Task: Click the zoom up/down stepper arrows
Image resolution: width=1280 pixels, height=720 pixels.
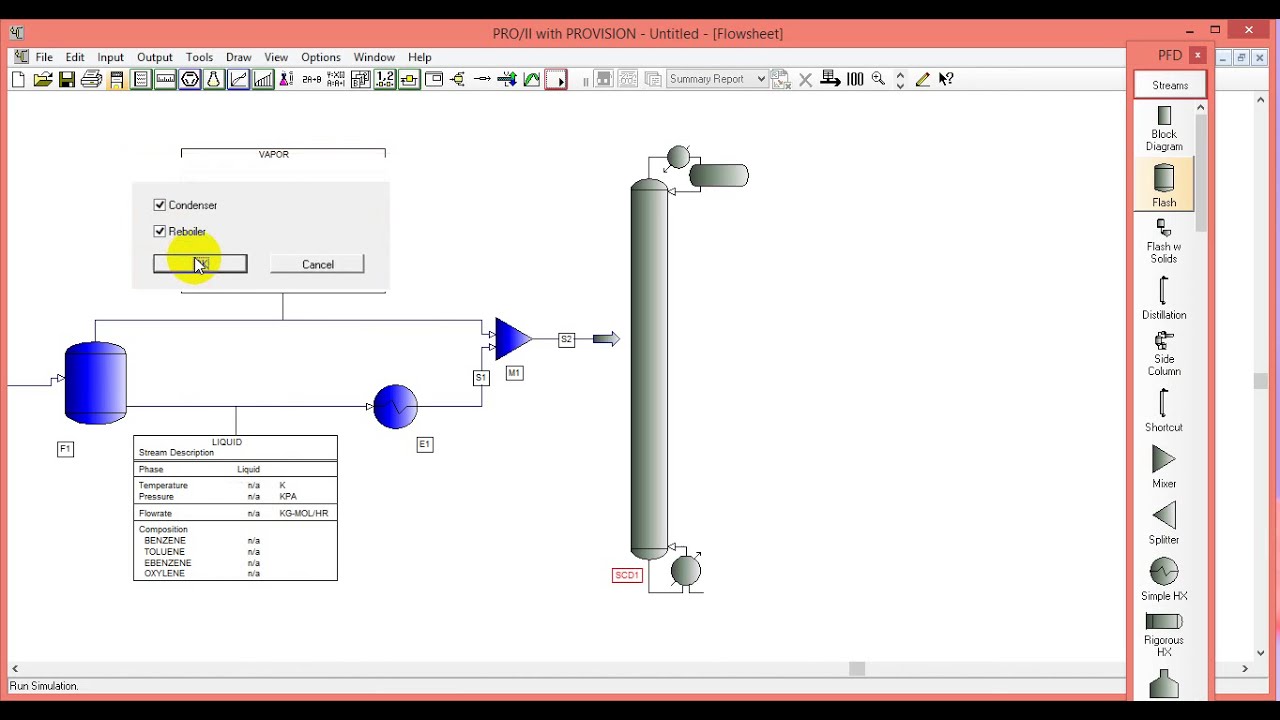Action: point(900,80)
